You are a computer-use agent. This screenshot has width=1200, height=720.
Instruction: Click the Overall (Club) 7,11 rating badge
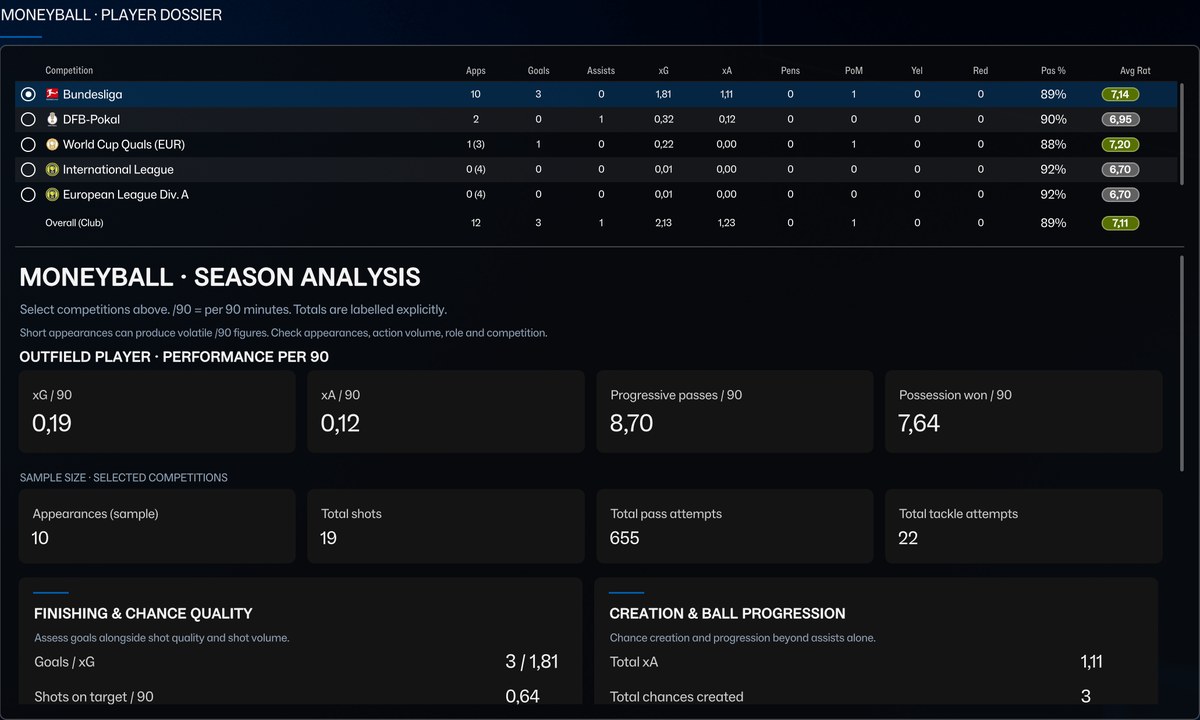(1120, 223)
